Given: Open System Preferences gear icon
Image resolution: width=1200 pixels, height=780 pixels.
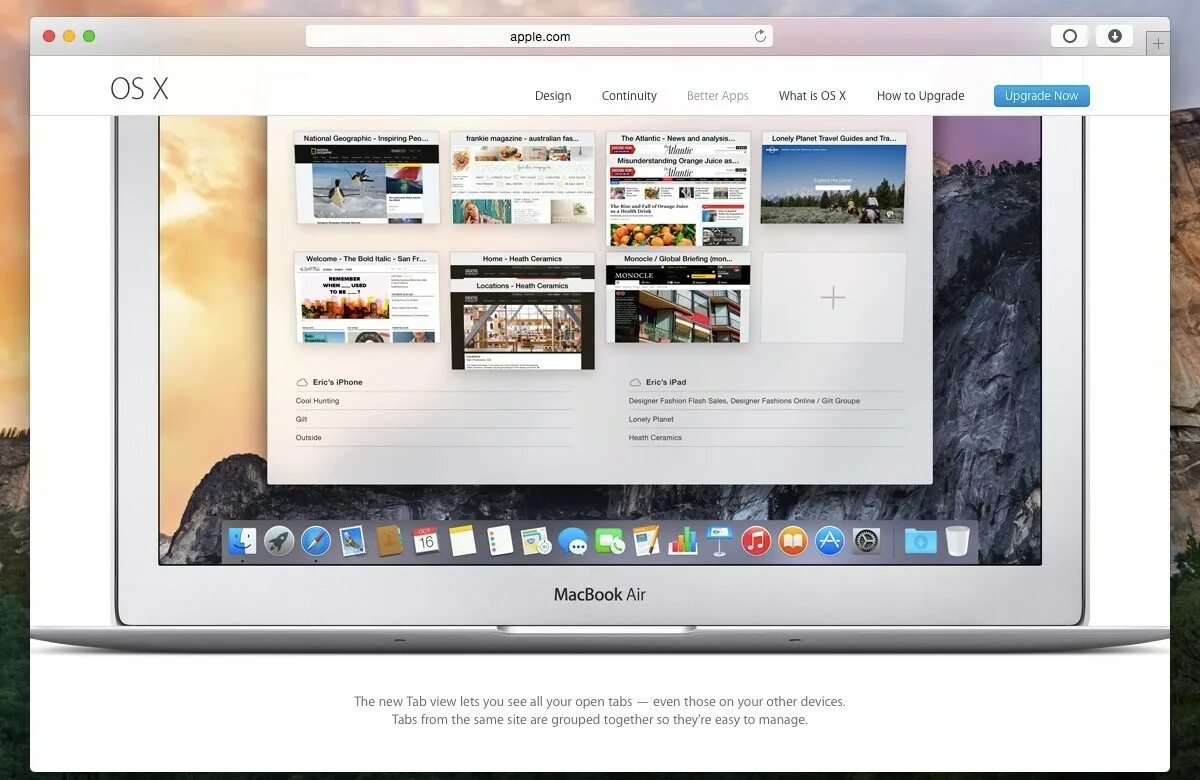Looking at the screenshot, I should pos(866,541).
